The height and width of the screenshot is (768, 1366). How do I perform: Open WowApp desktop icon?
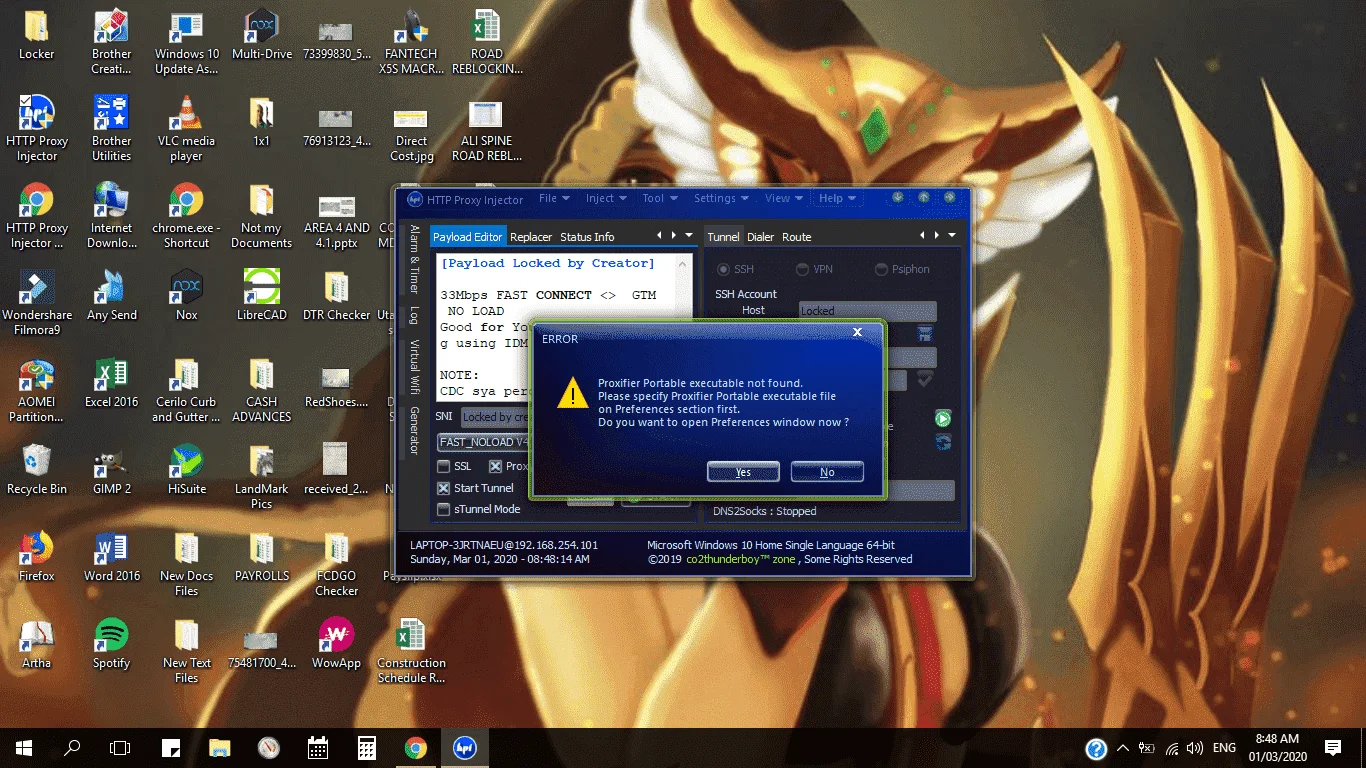pyautogui.click(x=336, y=643)
